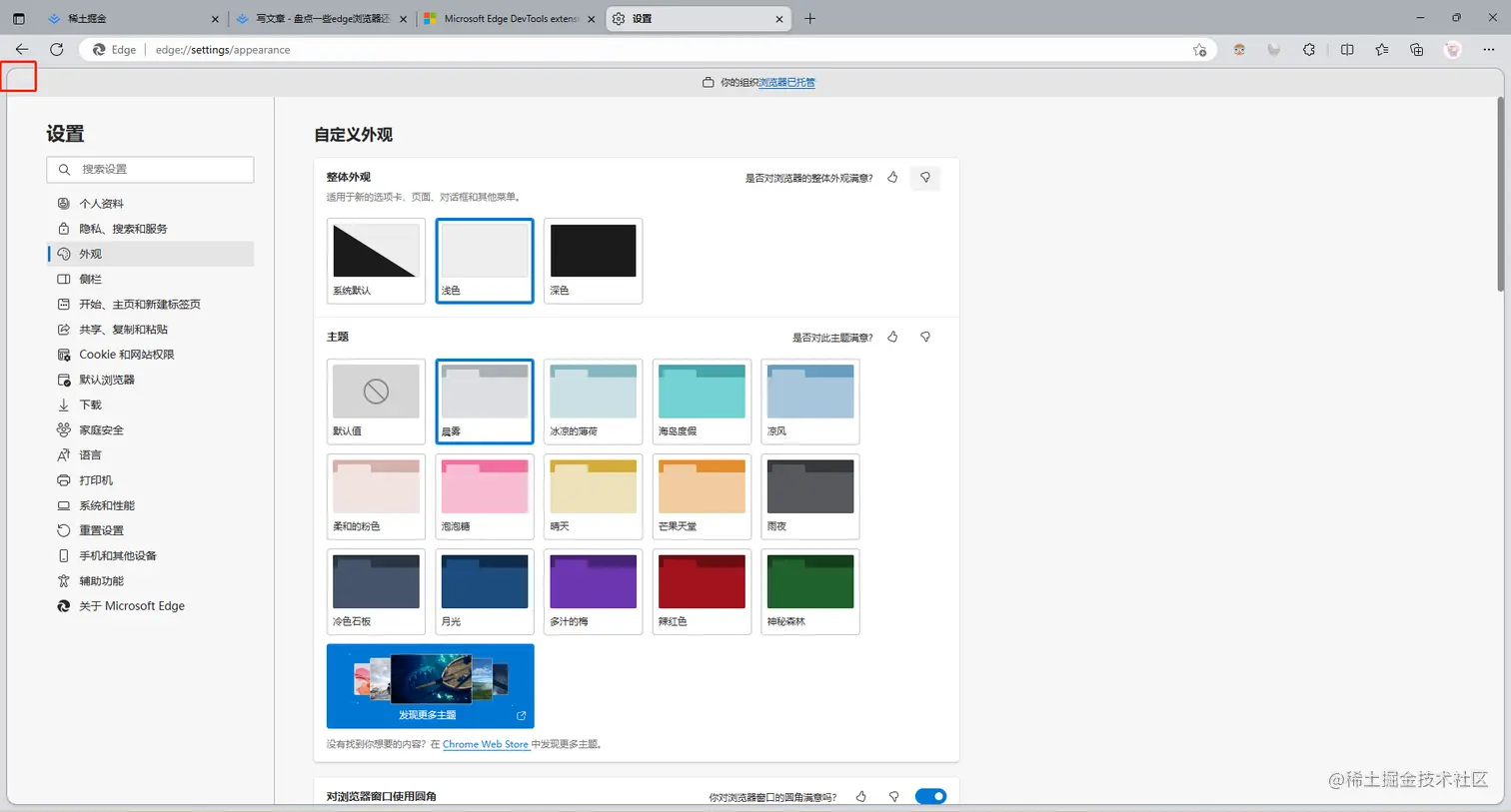Open 隐私、搜索和服务 in settings sidebar
This screenshot has height=812, width=1511.
(x=123, y=229)
